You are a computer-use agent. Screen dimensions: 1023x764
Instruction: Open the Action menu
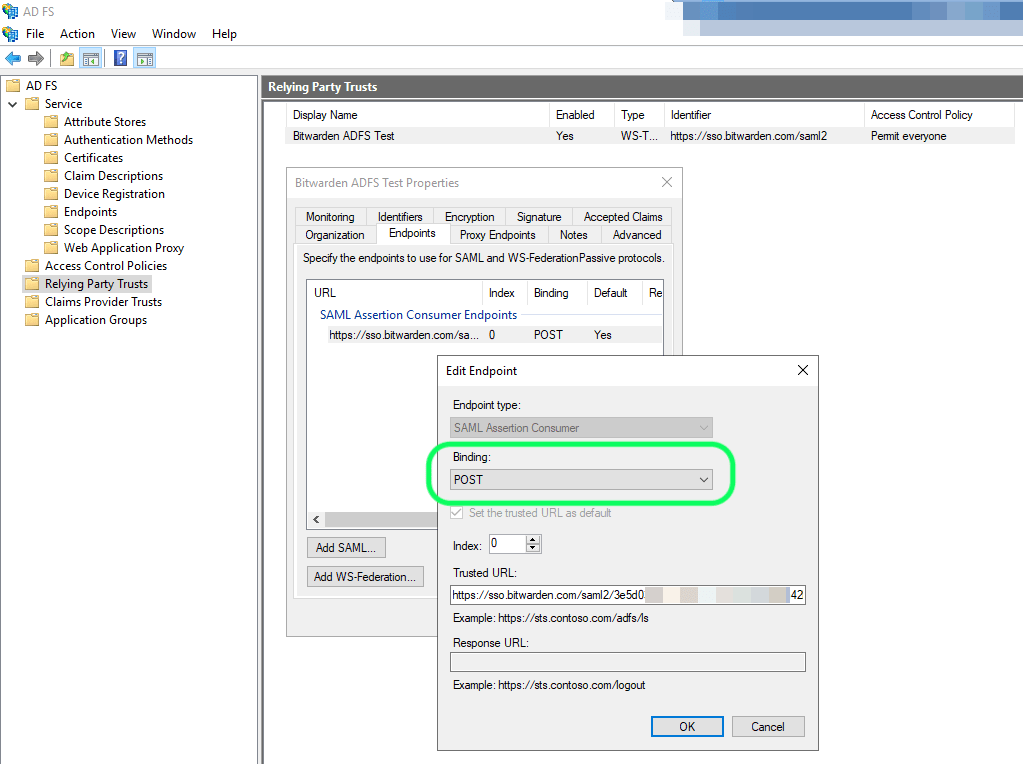point(77,33)
